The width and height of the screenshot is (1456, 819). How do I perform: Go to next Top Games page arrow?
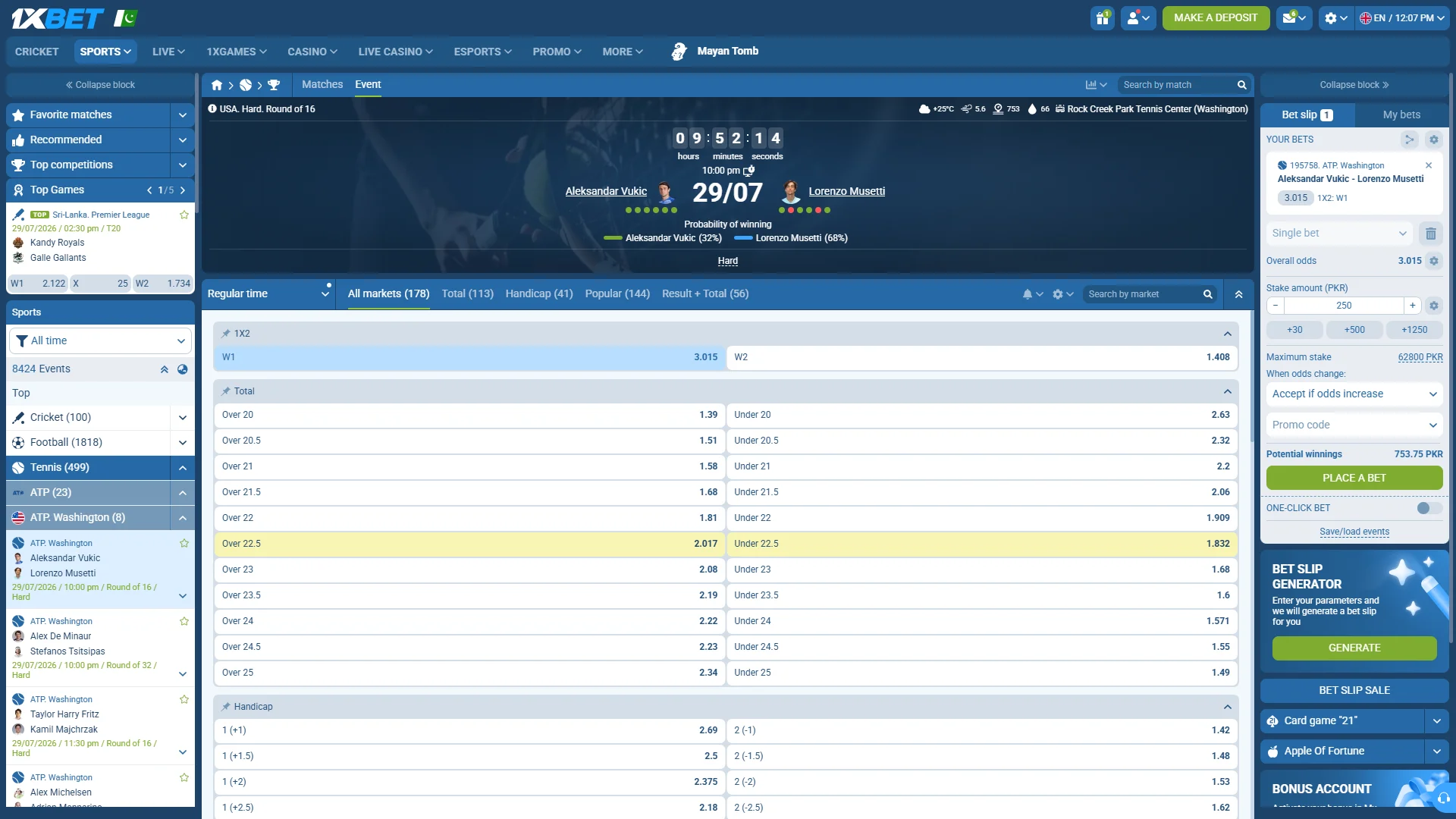click(x=183, y=190)
